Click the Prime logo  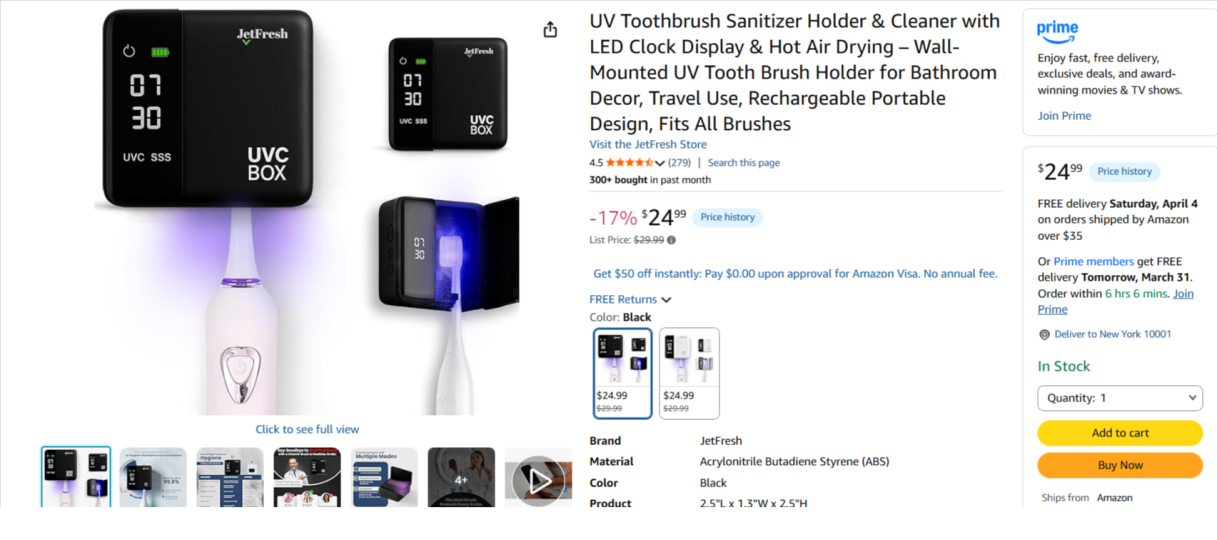pyautogui.click(x=1058, y=32)
